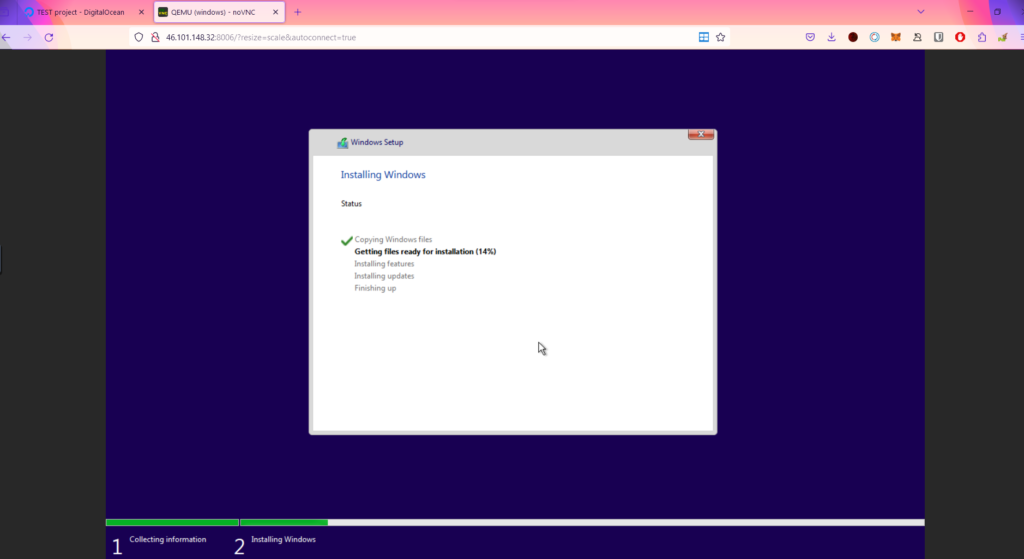Open the MetaMask fox extension
Viewport: 1024px width, 559px height.
(x=895, y=37)
